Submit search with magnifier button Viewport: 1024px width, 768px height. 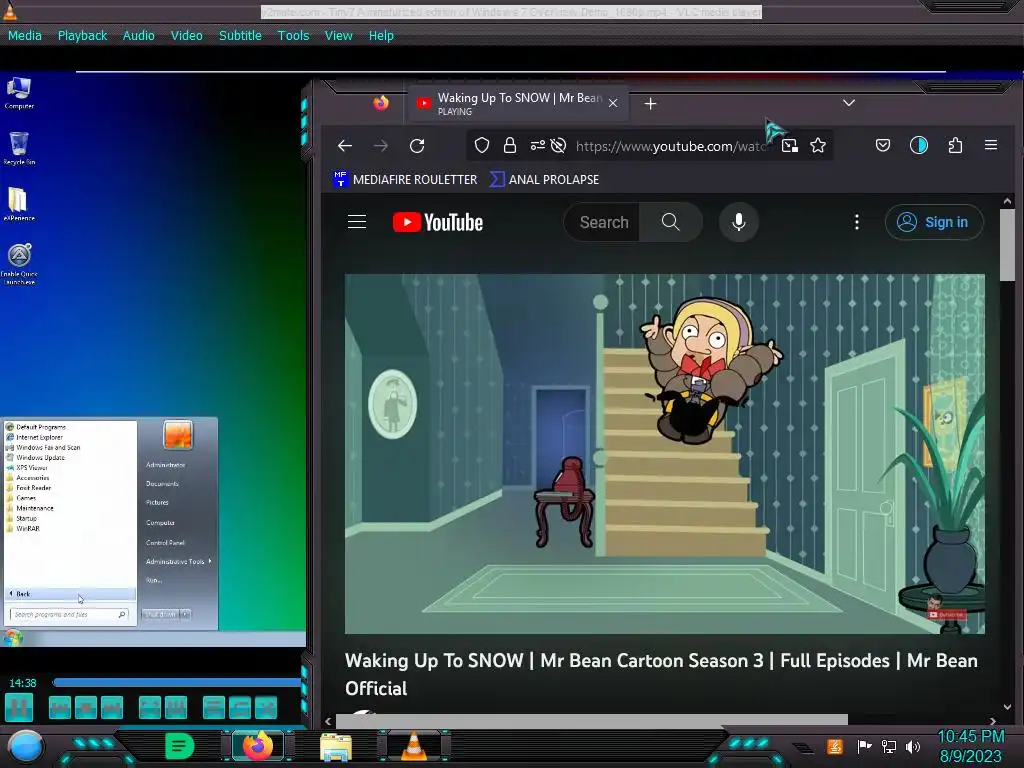click(x=671, y=222)
